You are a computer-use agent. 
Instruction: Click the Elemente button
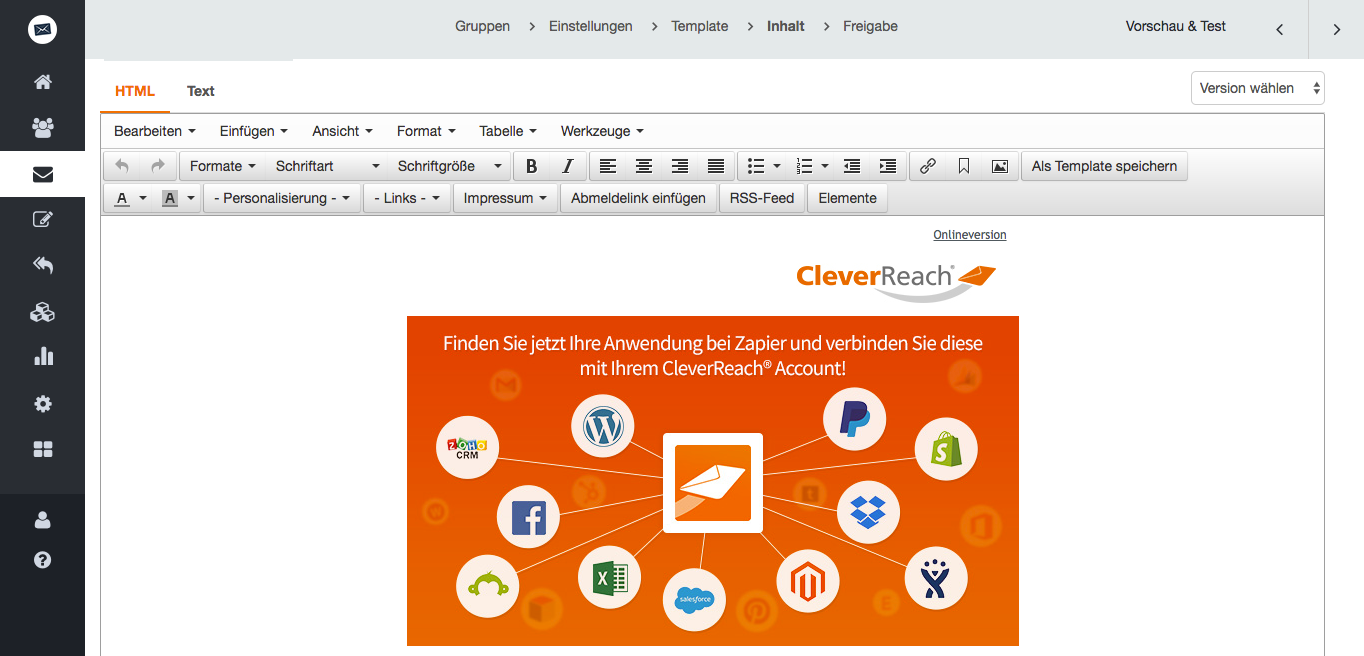(847, 198)
